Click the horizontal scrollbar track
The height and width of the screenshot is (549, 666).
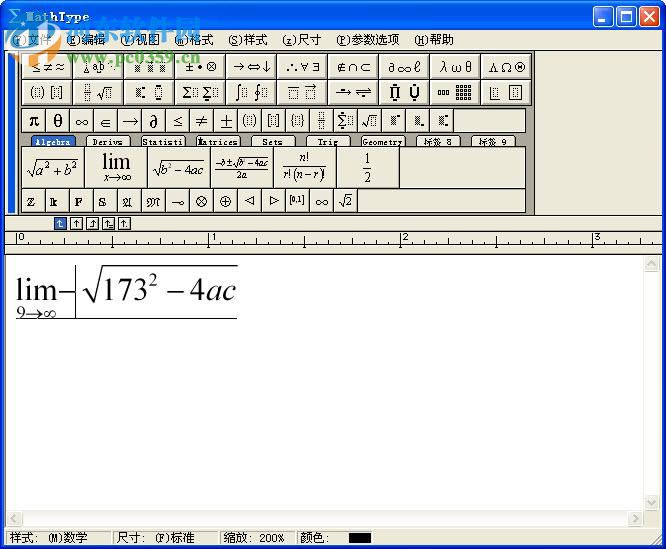point(320,518)
